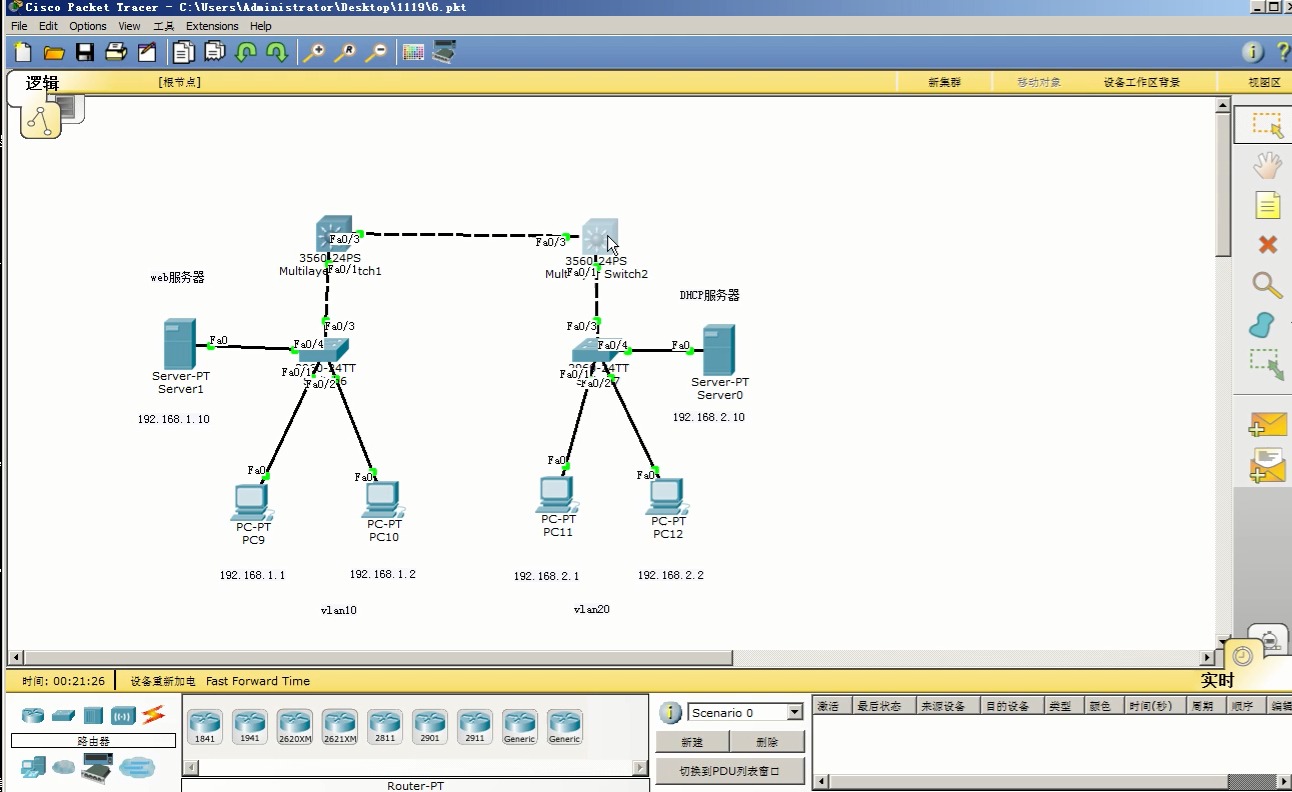1292x792 pixels.
Task: Click Fast Forward Time
Action: (x=258, y=681)
